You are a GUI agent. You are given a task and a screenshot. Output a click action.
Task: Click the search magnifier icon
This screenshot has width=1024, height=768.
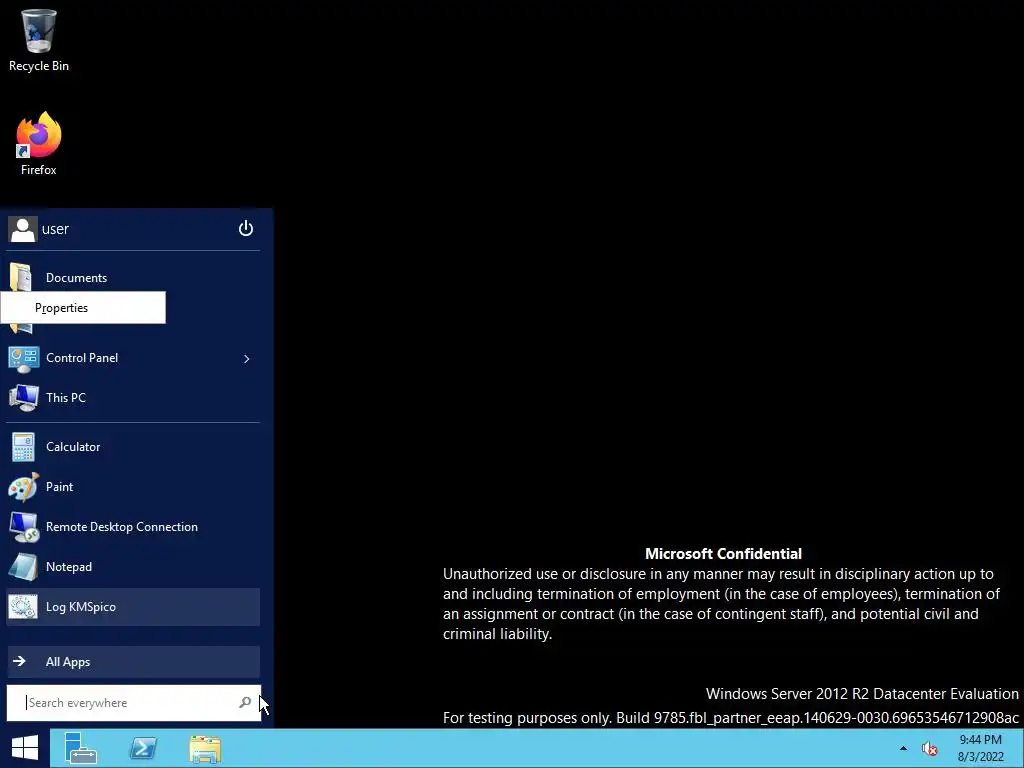click(x=245, y=703)
